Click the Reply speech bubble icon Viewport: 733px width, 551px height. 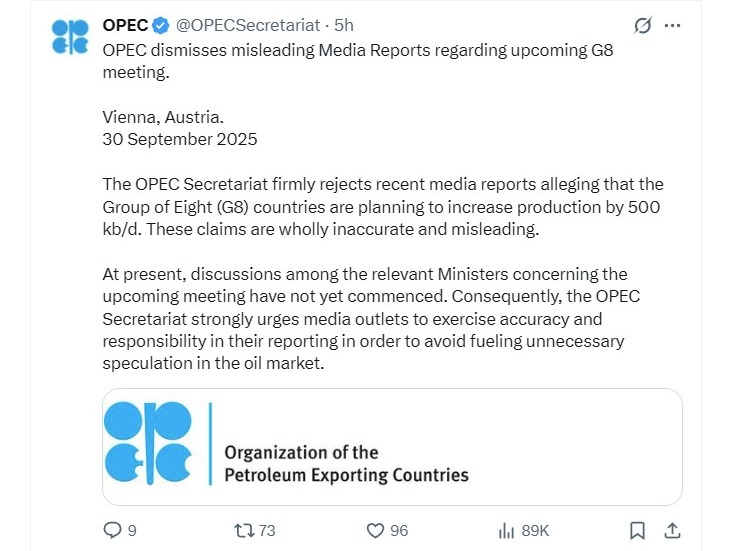click(111, 530)
